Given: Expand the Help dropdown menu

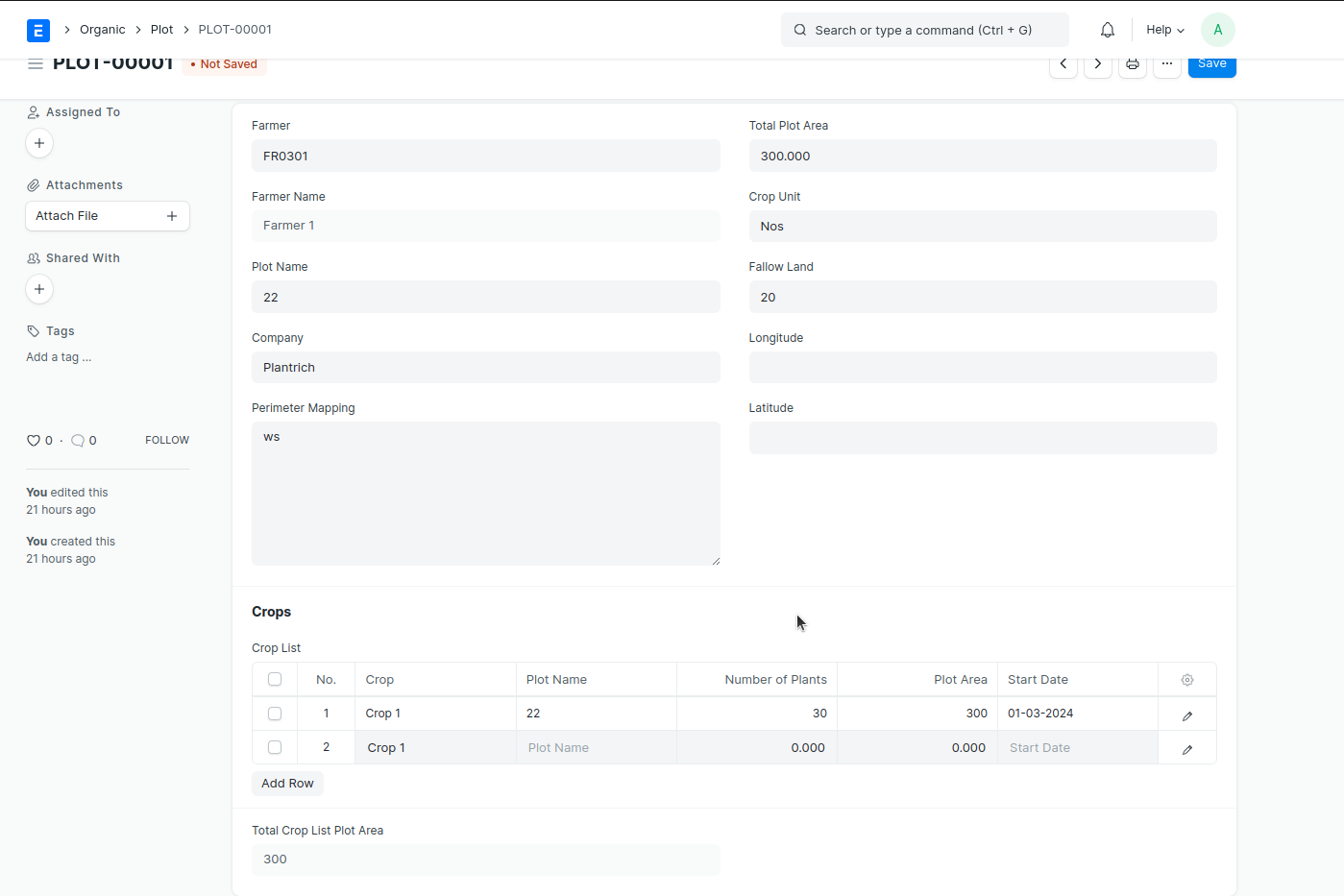Looking at the screenshot, I should pyautogui.click(x=1164, y=30).
